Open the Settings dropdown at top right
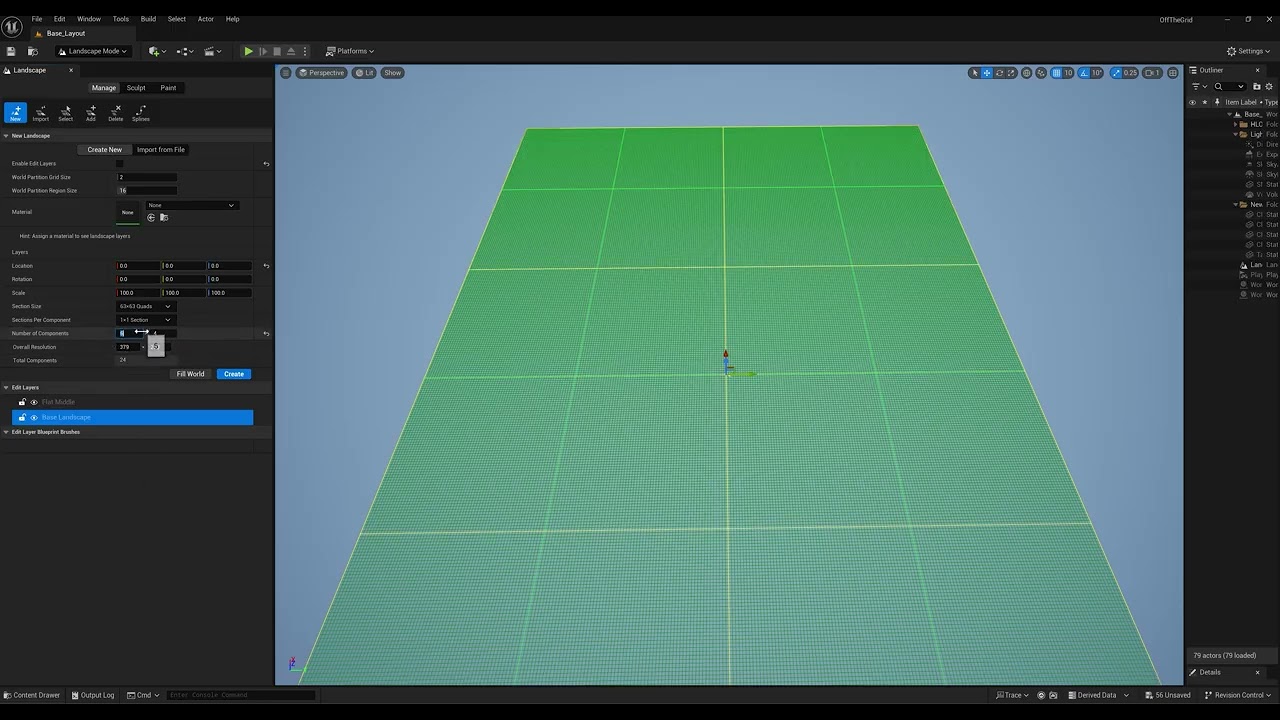This screenshot has height=720, width=1280. pos(1250,51)
